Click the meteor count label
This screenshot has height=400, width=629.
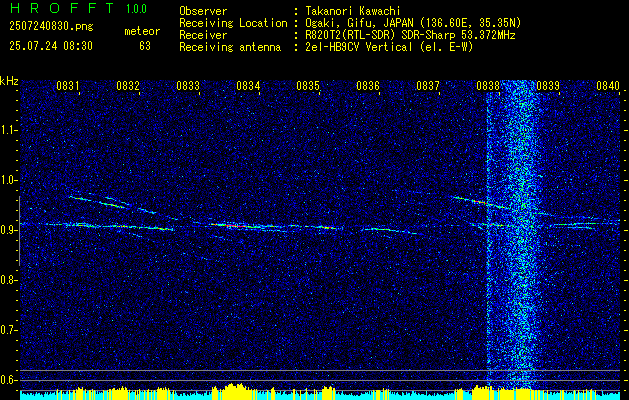point(142,31)
